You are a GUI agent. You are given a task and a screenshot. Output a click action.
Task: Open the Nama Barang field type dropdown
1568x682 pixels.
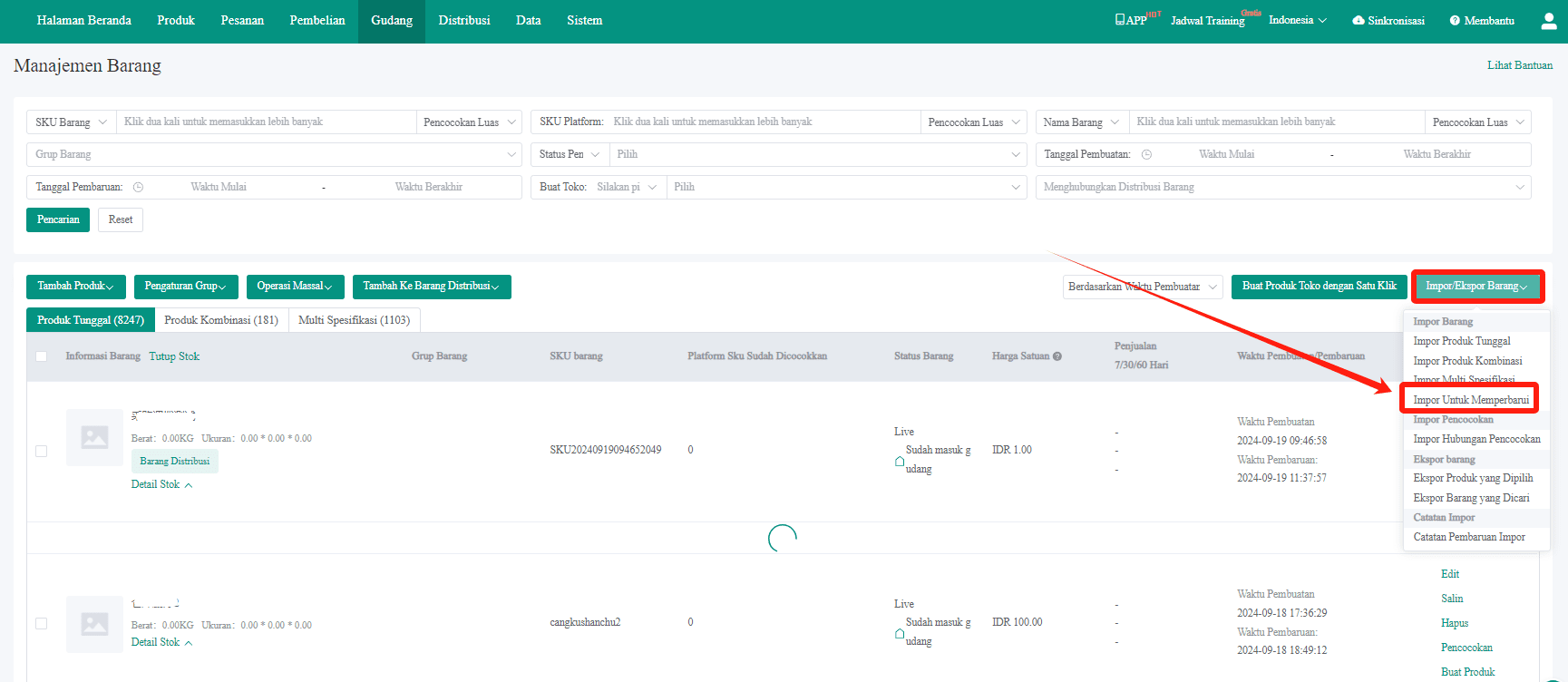(x=1082, y=122)
